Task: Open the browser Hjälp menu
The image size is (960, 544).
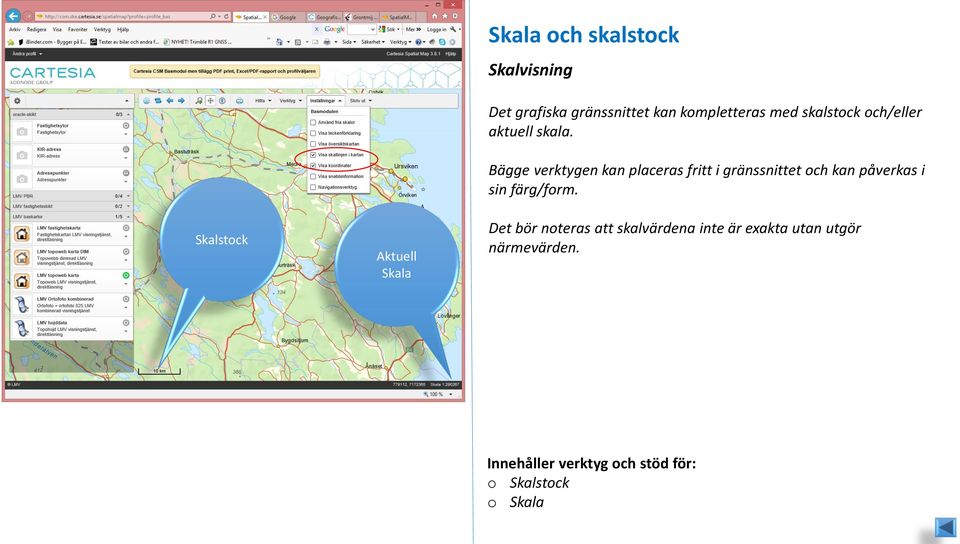Action: tap(122, 29)
